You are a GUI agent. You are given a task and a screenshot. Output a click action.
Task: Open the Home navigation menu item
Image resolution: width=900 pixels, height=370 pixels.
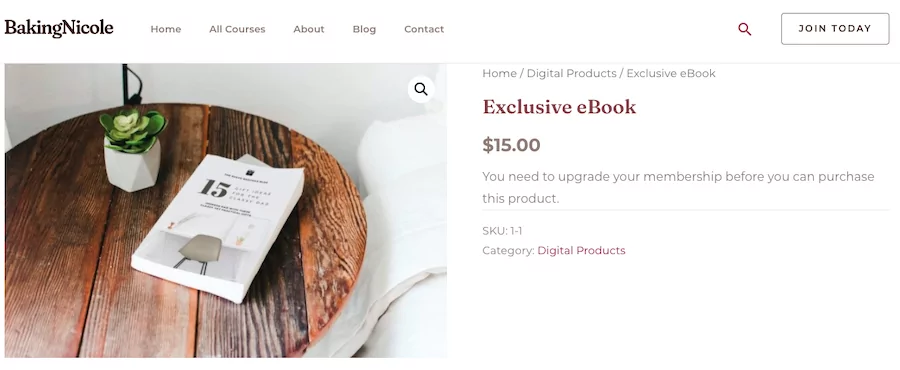click(166, 29)
